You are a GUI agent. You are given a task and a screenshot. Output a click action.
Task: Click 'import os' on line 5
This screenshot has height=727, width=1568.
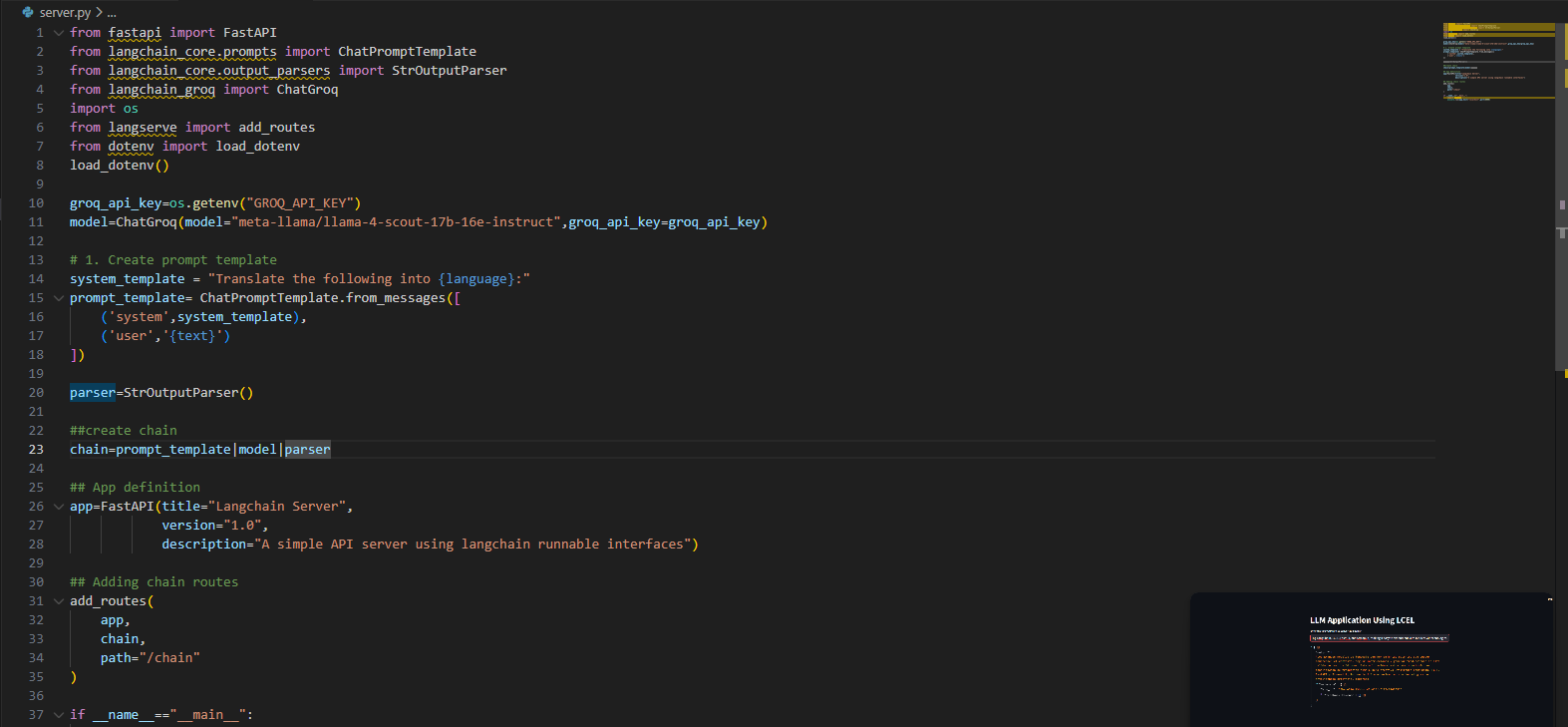point(104,109)
